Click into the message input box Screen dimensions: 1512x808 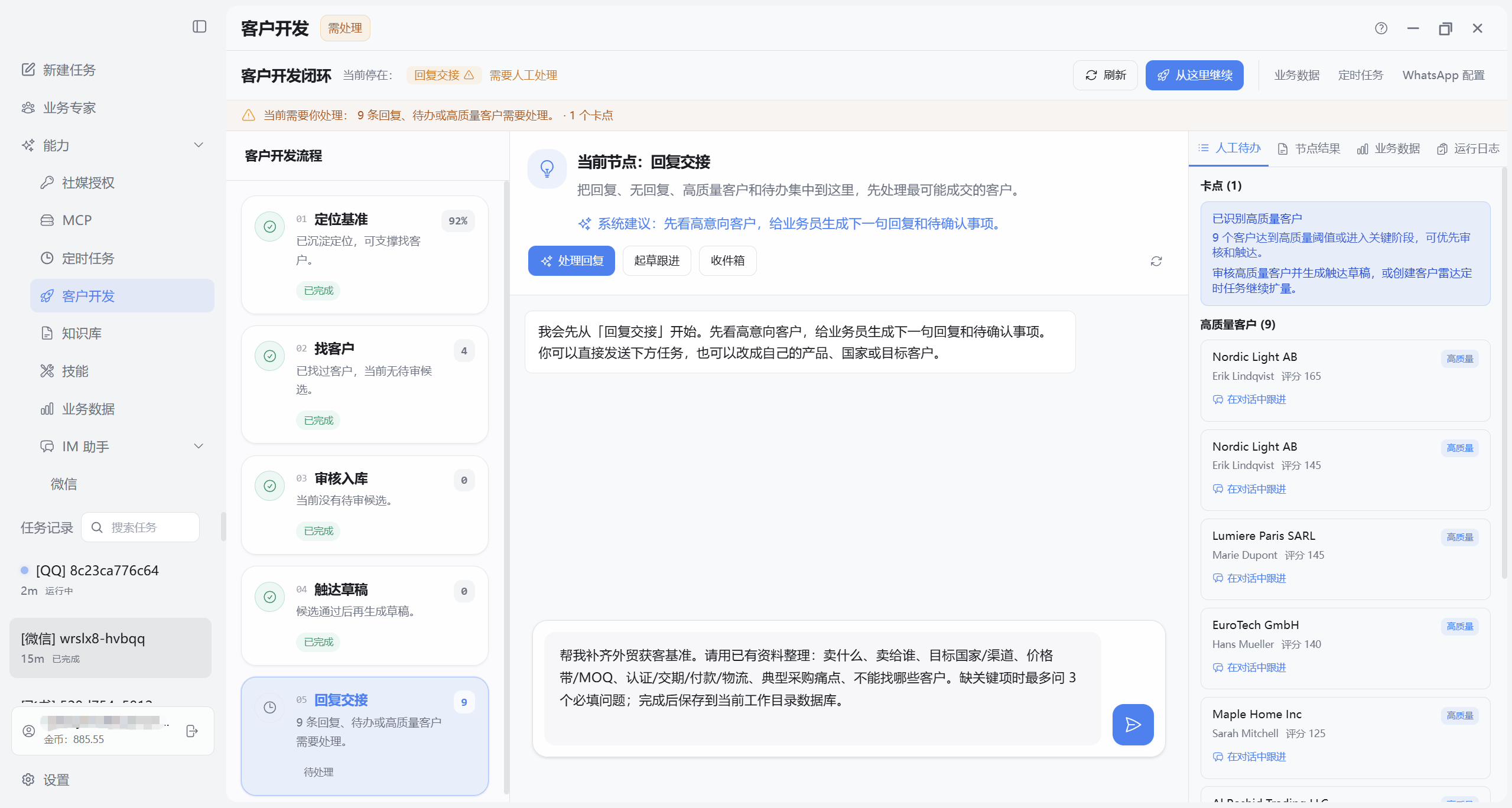822,688
